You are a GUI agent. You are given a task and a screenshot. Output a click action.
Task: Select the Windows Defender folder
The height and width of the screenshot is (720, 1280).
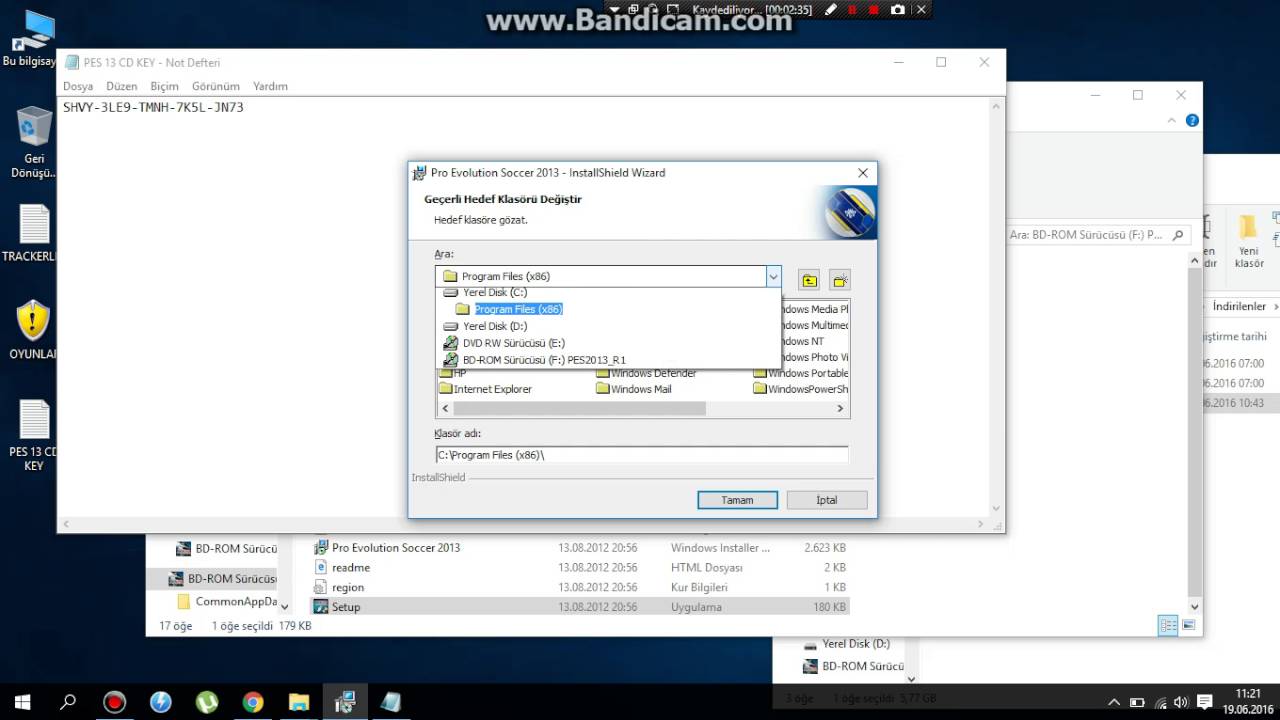tap(645, 374)
